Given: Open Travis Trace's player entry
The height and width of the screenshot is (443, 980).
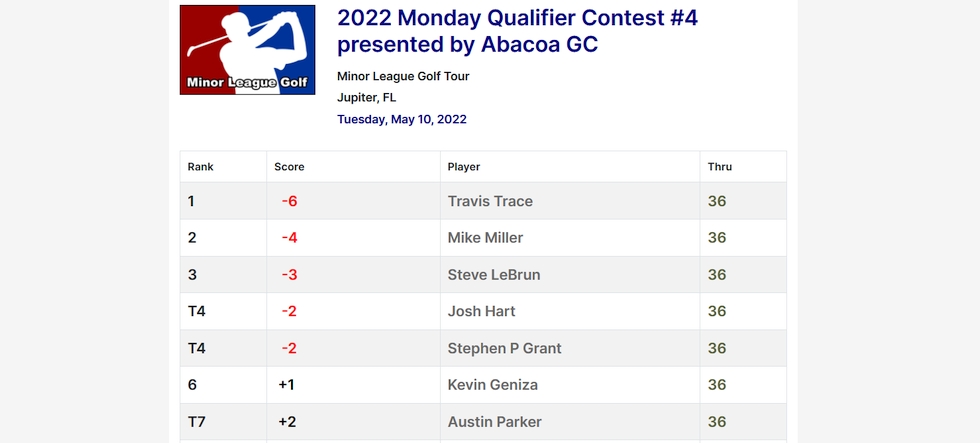Looking at the screenshot, I should click(490, 201).
